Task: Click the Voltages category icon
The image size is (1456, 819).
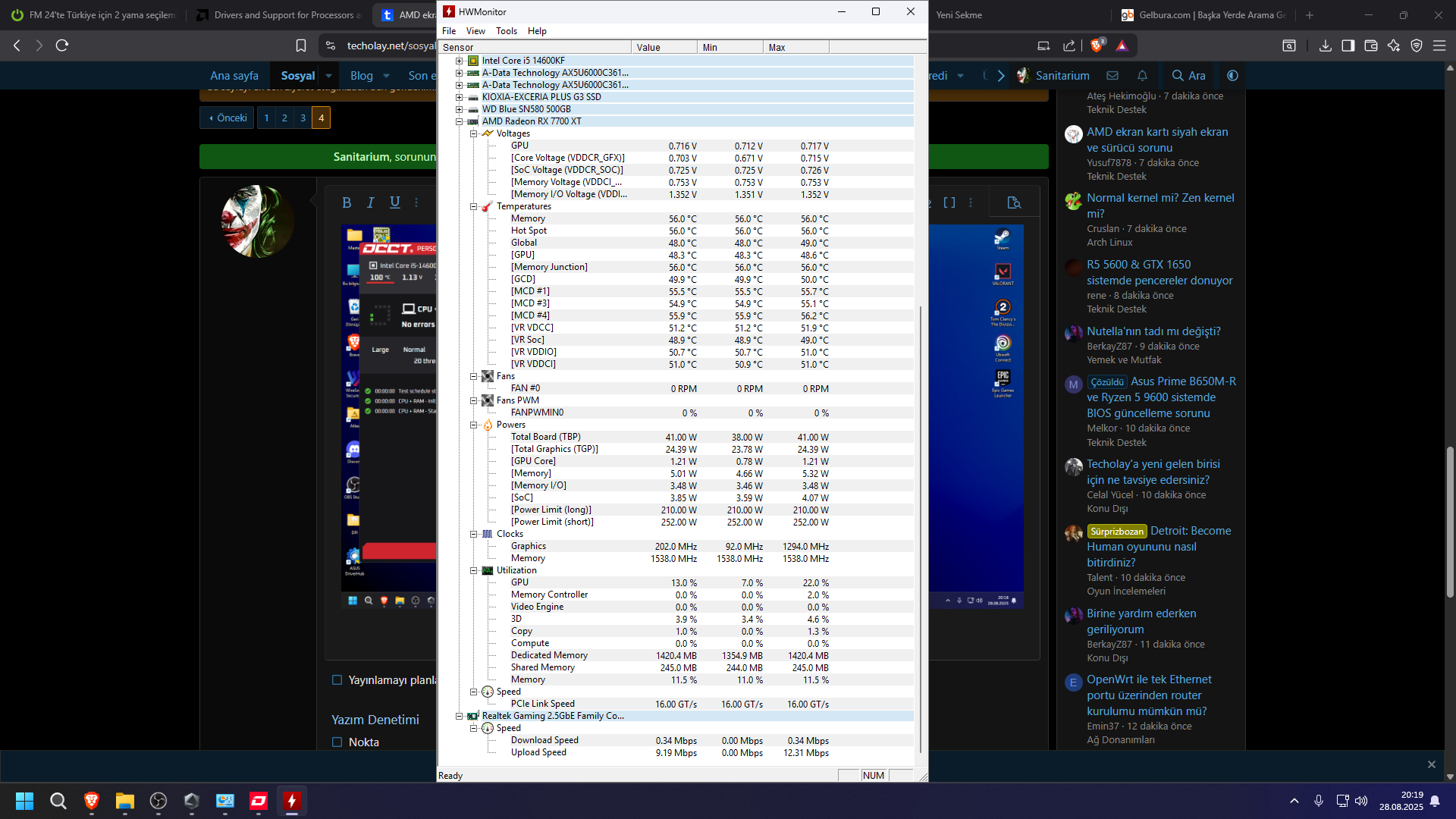Action: click(x=488, y=133)
